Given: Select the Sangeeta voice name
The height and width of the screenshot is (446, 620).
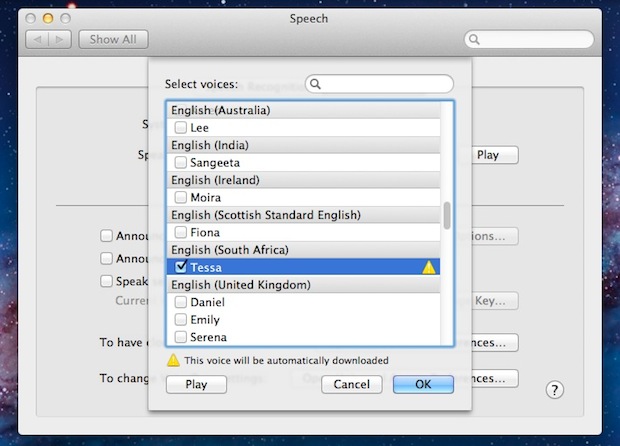Looking at the screenshot, I should click(x=215, y=163).
